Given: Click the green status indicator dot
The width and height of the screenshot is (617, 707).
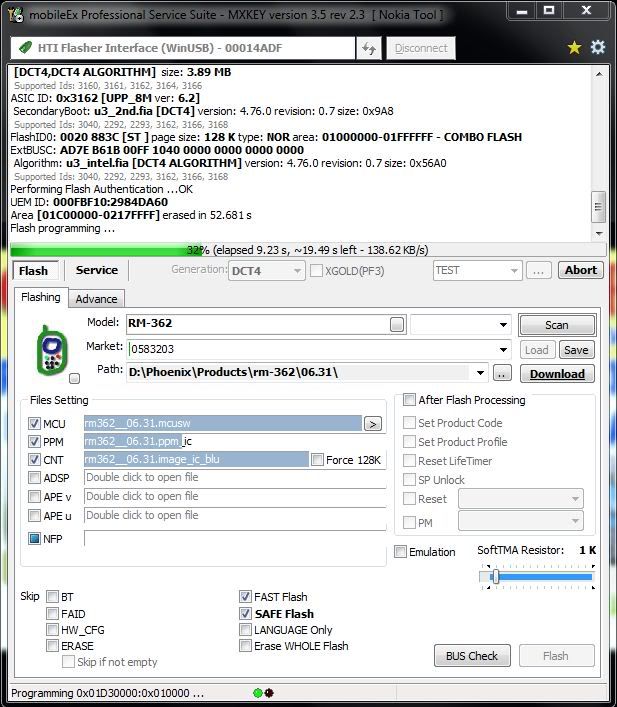Looking at the screenshot, I should (258, 693).
